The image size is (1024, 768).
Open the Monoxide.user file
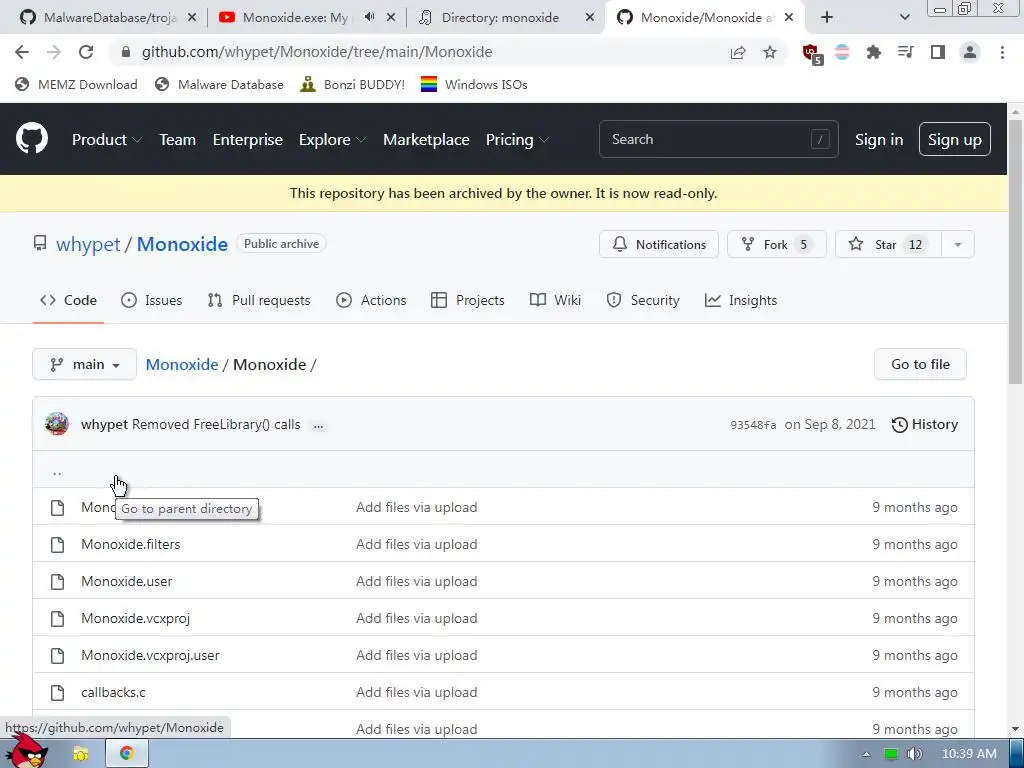(127, 581)
